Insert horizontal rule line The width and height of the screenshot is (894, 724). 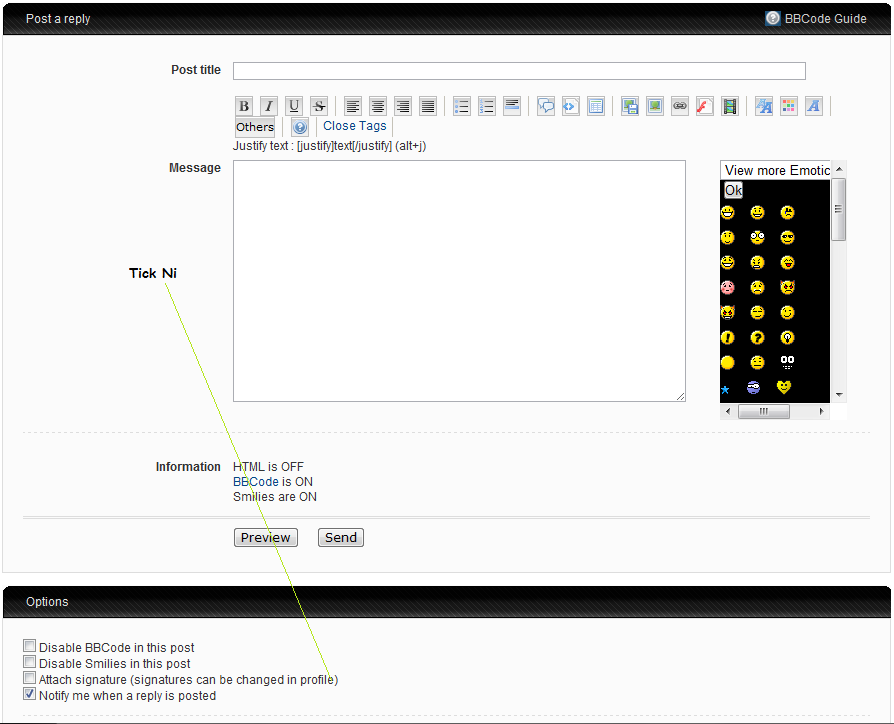[x=512, y=106]
